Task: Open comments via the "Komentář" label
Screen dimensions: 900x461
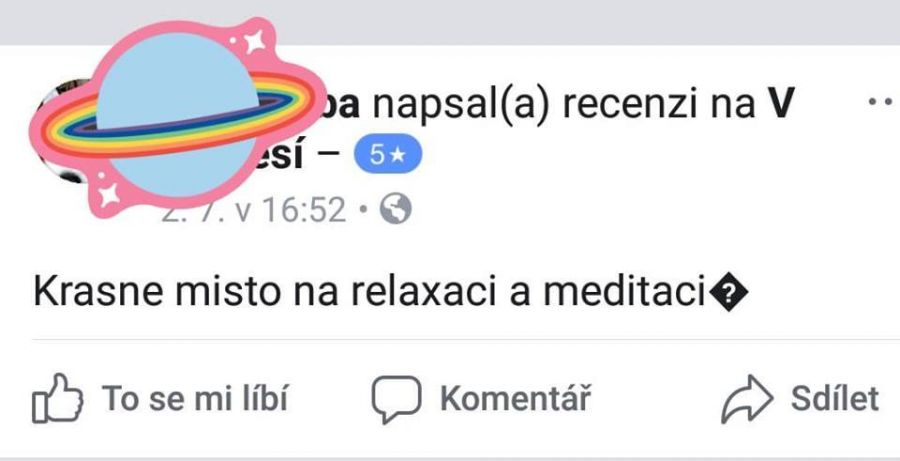Action: click(x=515, y=398)
